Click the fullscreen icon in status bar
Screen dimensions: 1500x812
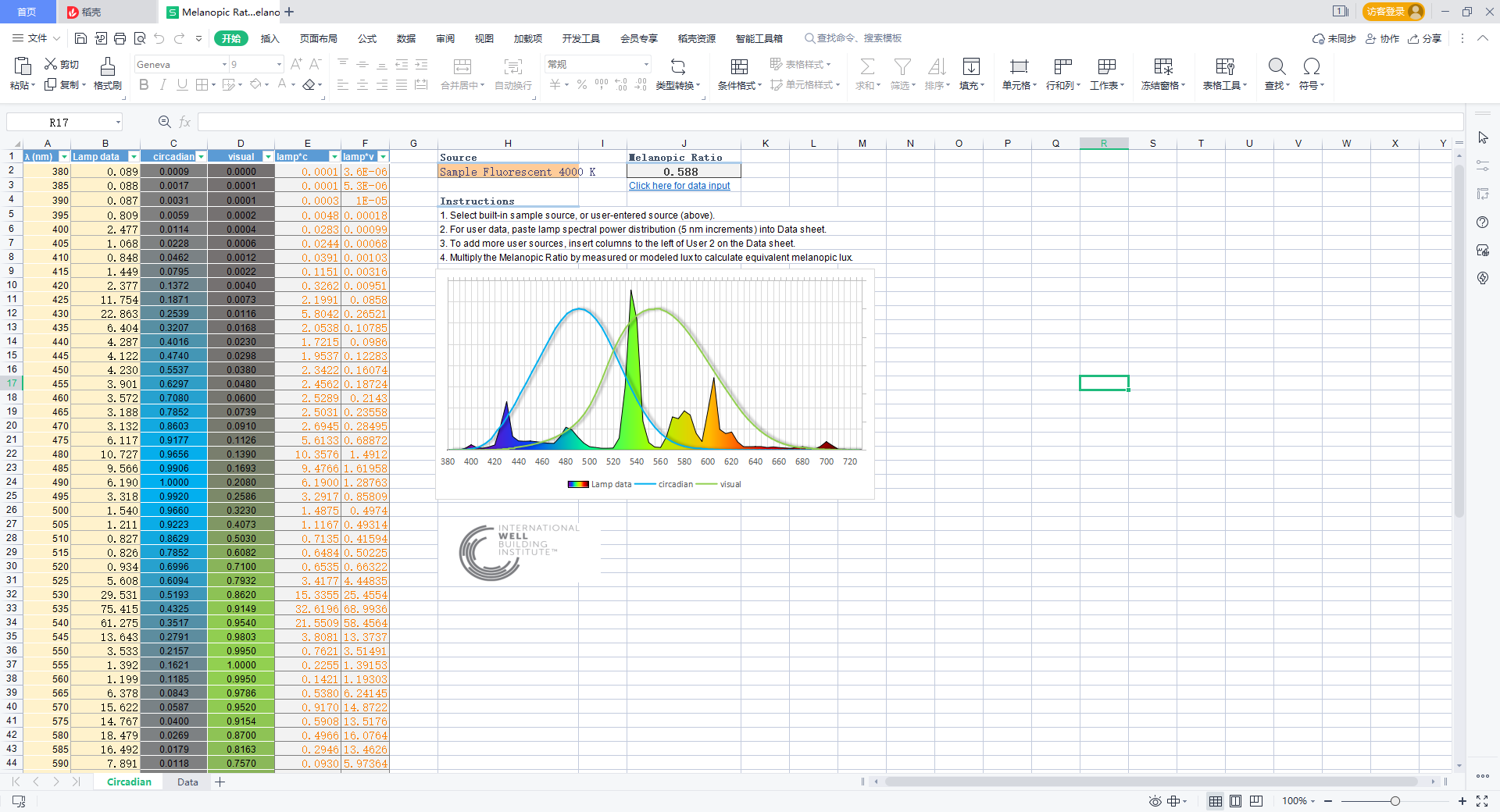click(1482, 801)
